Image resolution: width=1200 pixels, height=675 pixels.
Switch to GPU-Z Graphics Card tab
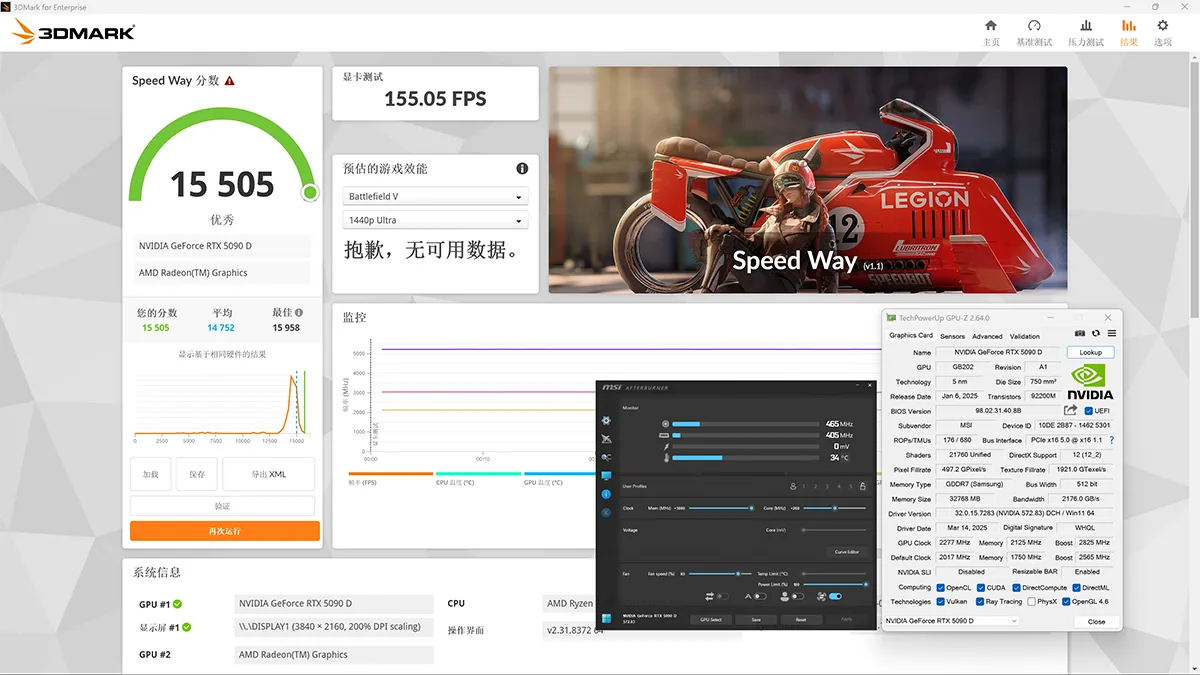[911, 336]
